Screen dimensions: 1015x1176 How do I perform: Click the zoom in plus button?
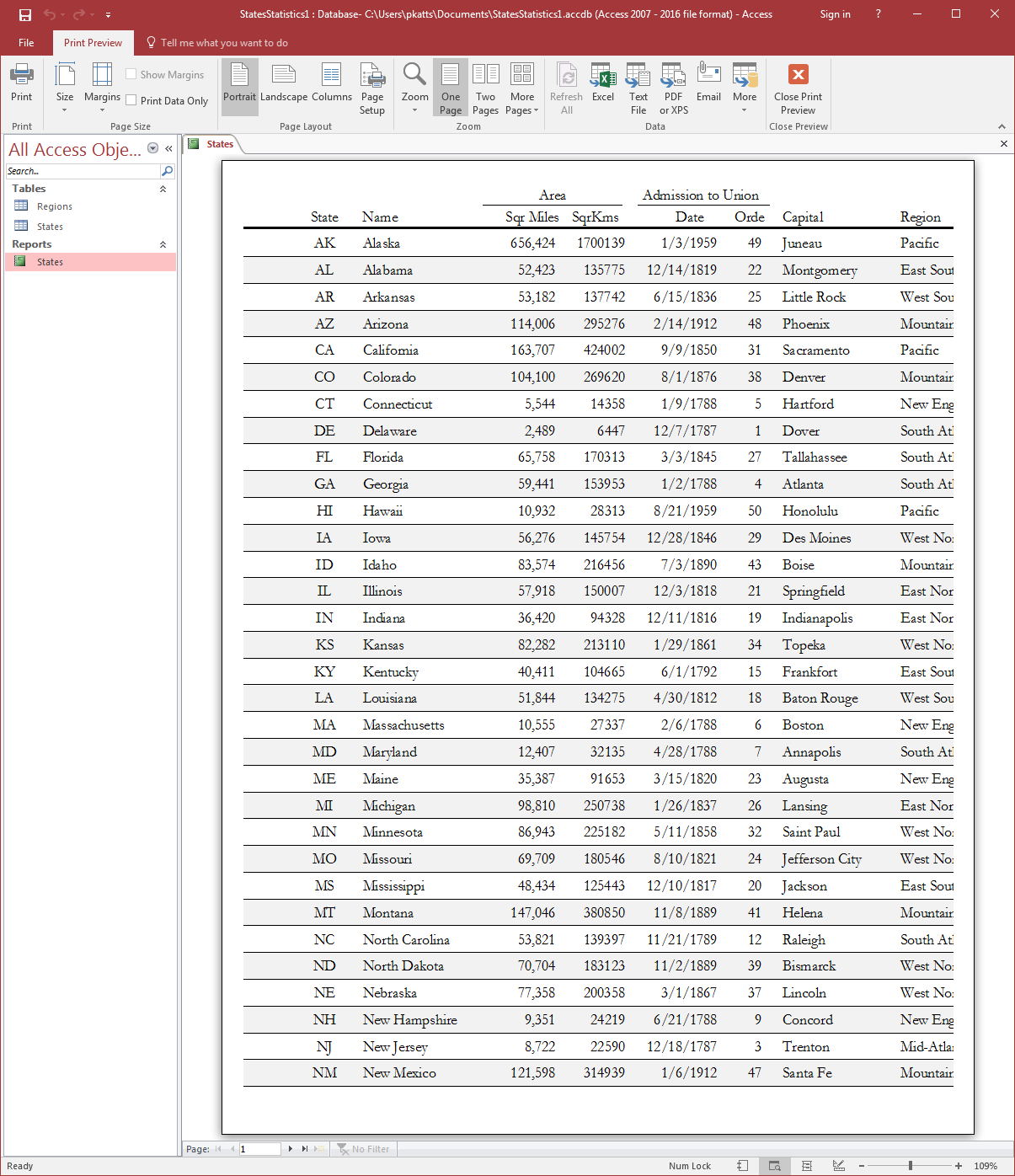959,1166
